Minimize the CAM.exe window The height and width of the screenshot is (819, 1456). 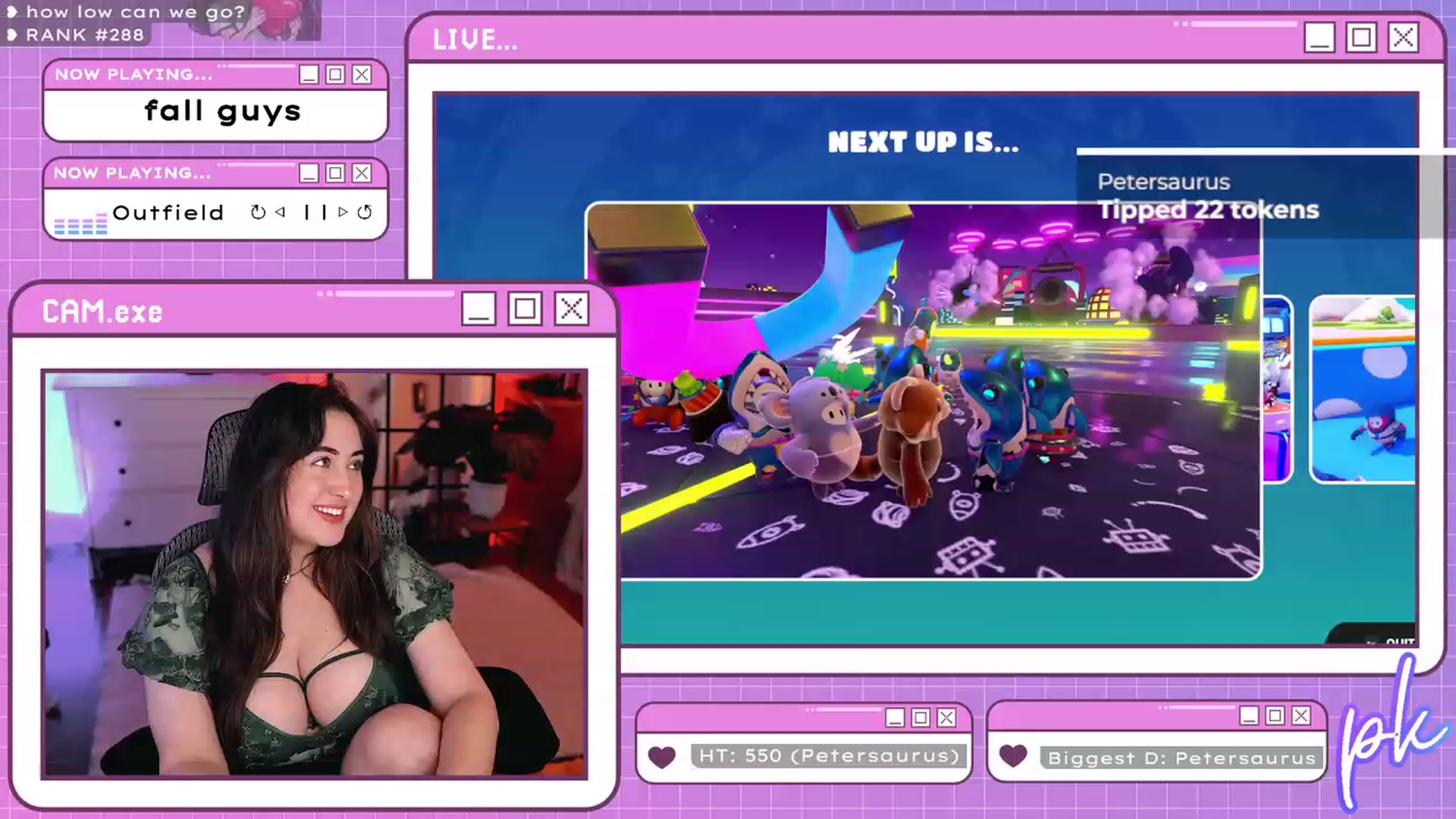pos(479,309)
